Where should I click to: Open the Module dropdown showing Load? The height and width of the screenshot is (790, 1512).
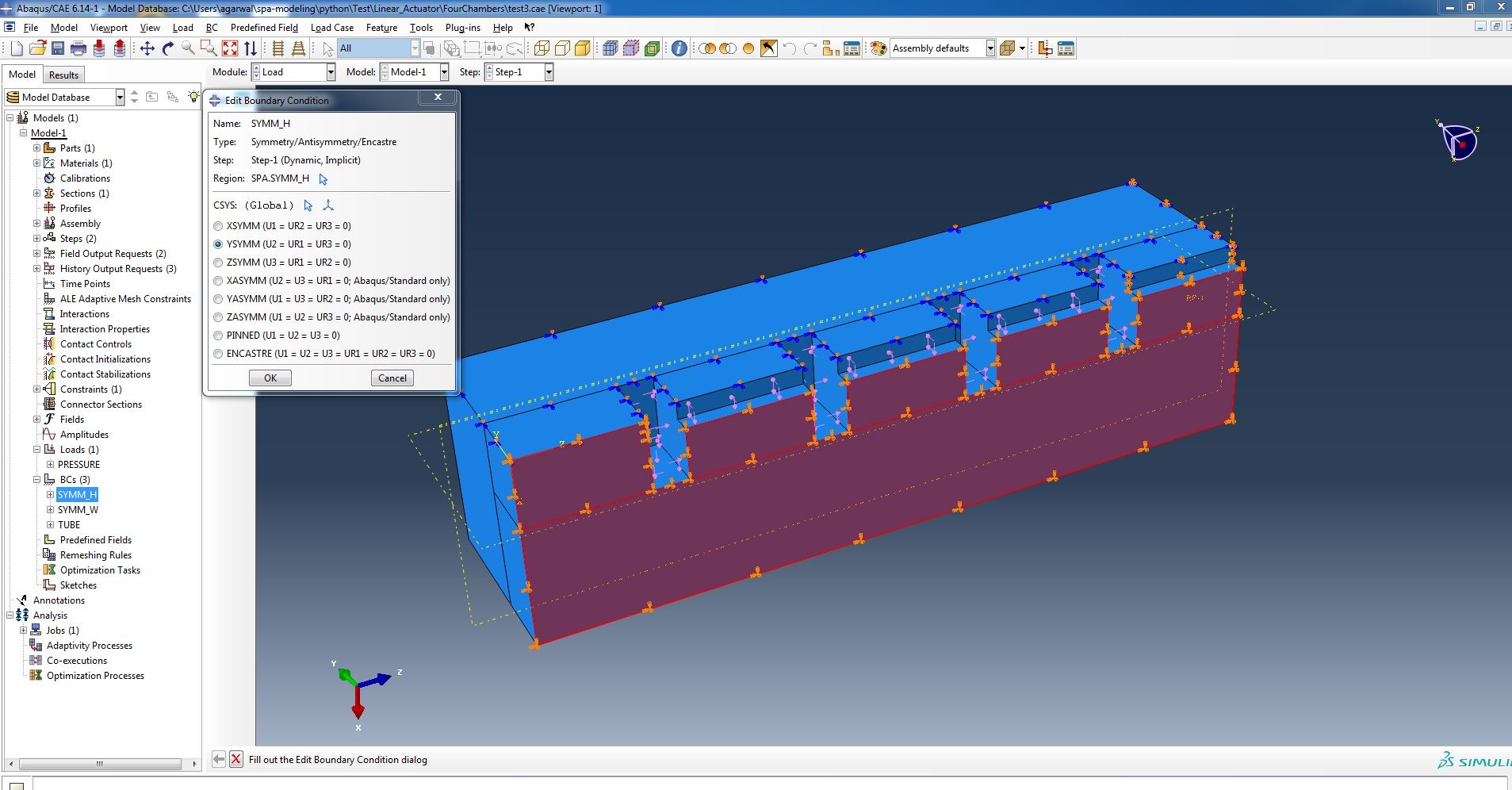coord(293,72)
